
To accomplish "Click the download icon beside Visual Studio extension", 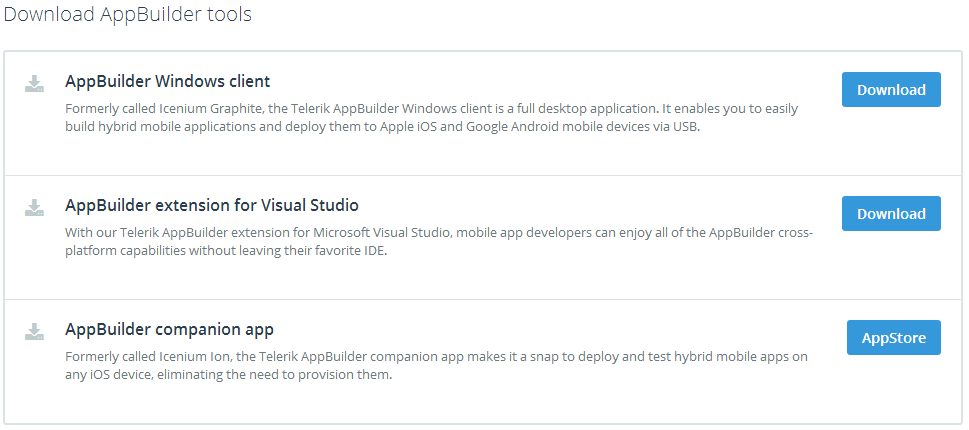I will coord(35,207).
